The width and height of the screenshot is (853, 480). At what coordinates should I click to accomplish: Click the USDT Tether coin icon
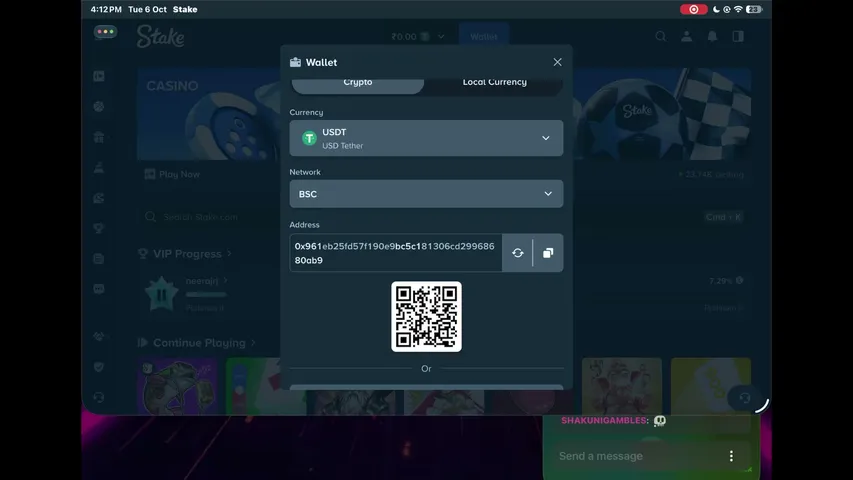(x=309, y=138)
